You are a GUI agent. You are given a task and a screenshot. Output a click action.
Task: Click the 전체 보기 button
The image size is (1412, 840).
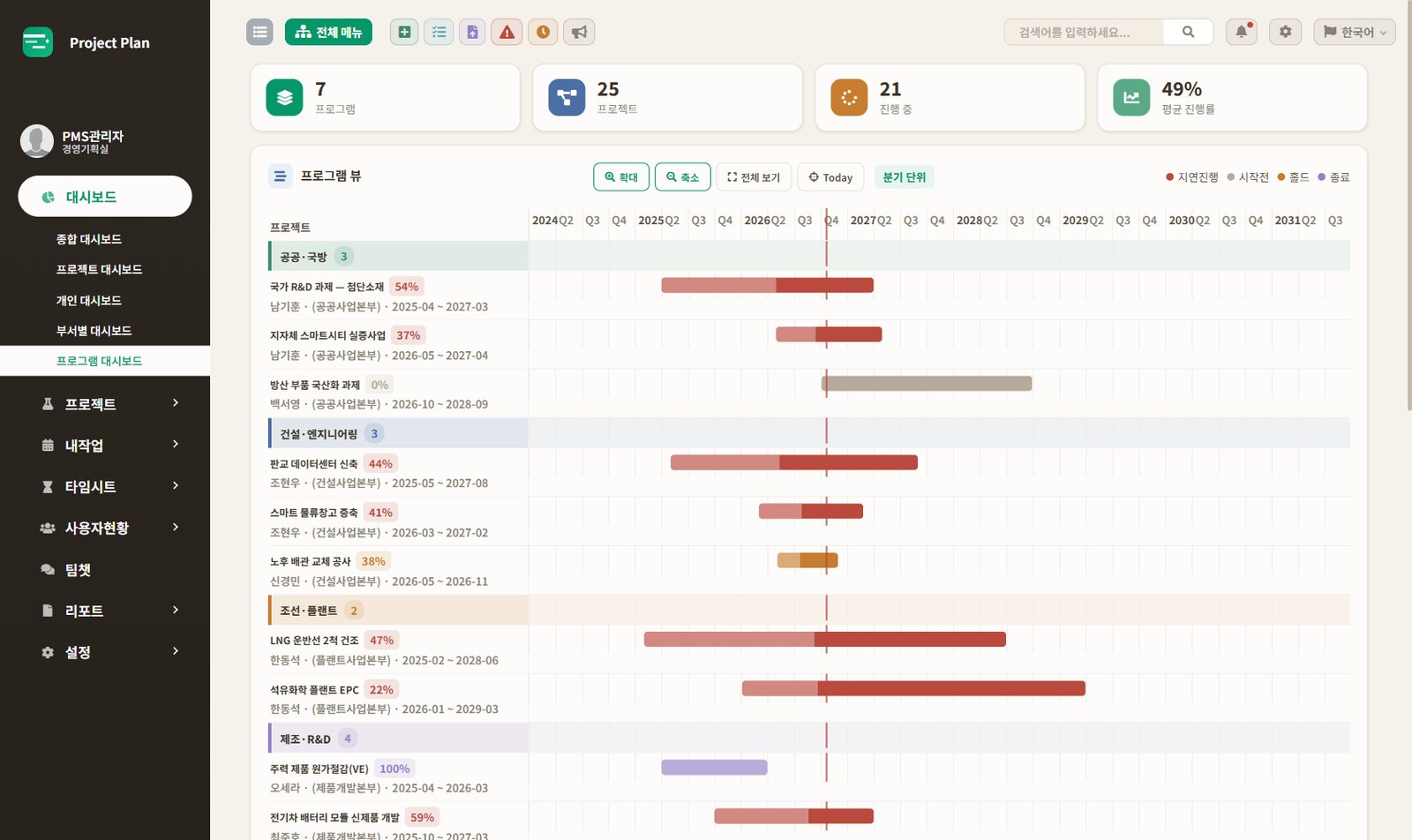click(x=754, y=176)
